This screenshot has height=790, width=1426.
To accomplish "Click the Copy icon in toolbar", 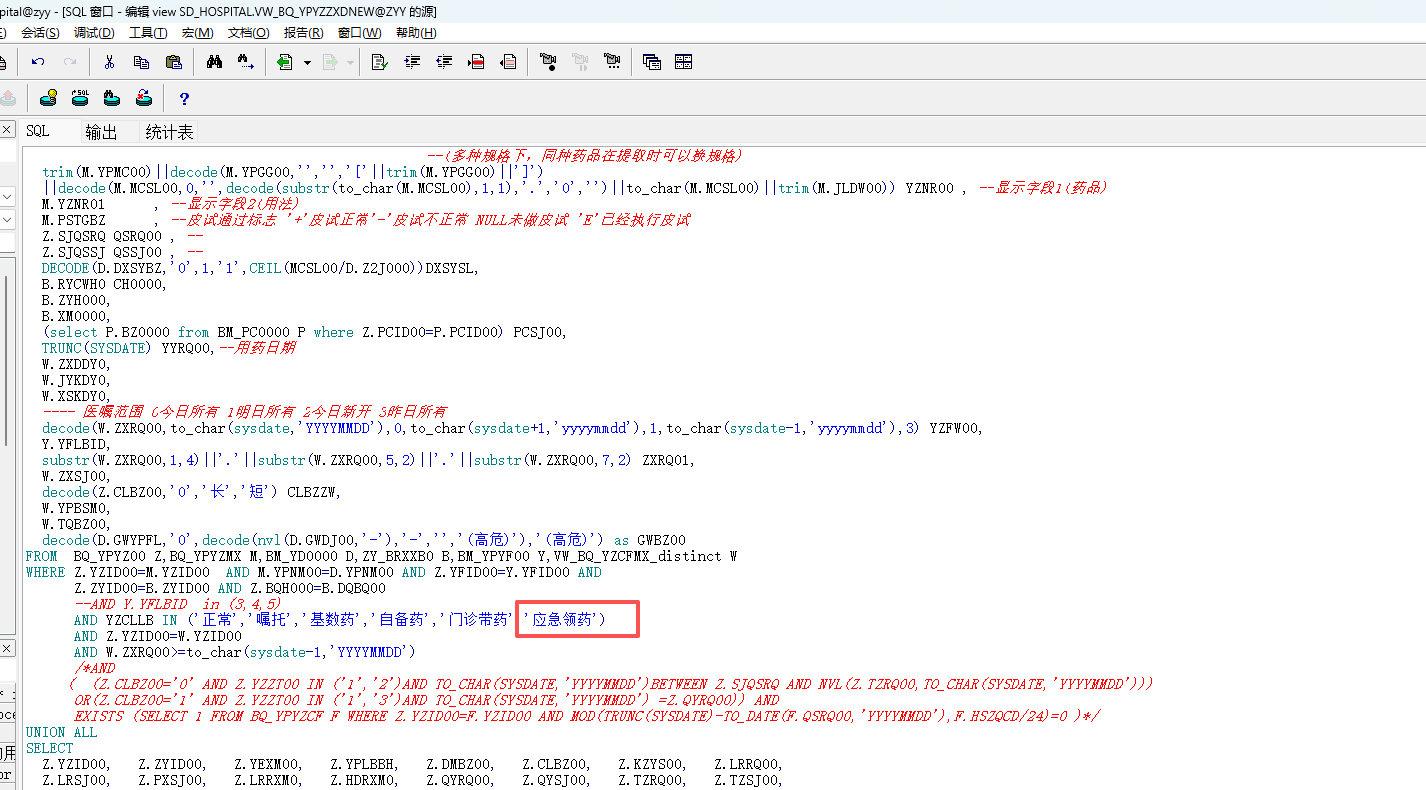I will point(141,62).
